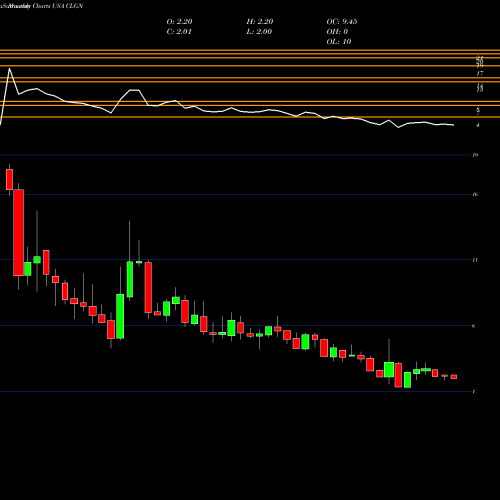
Task: Select the high value 'H: 2.20'
Action: 260,22
